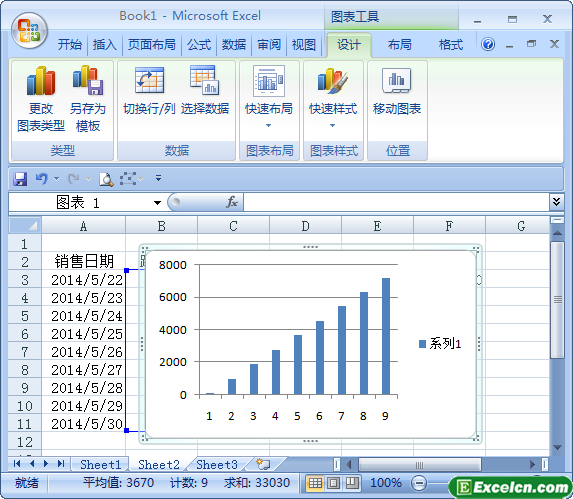Click the Insert Worksheet tab icon

point(263,464)
